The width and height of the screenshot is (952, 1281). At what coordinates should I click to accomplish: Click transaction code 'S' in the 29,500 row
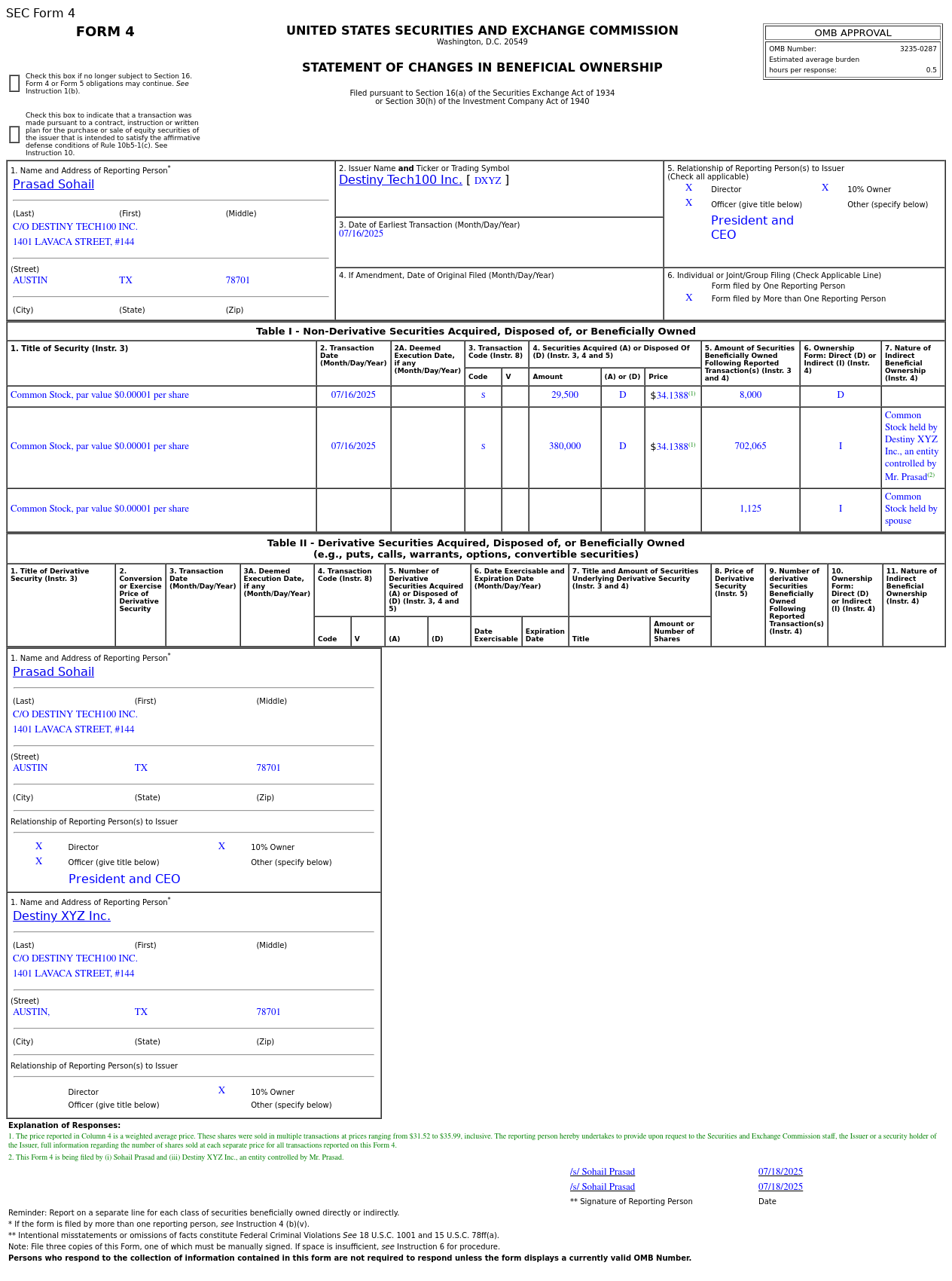tap(483, 395)
